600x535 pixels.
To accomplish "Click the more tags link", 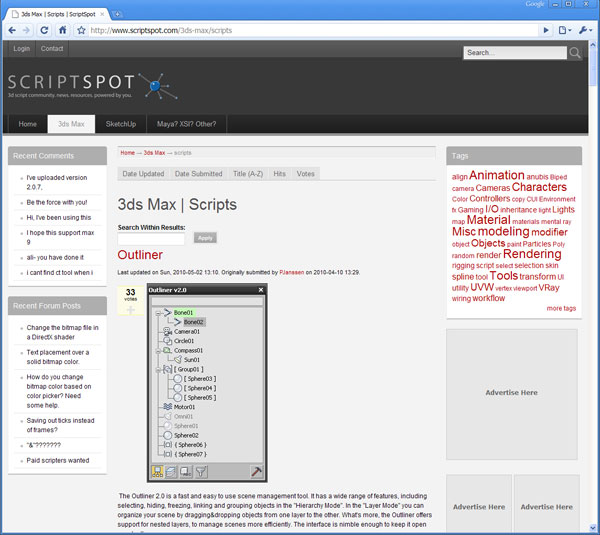I will 561,308.
